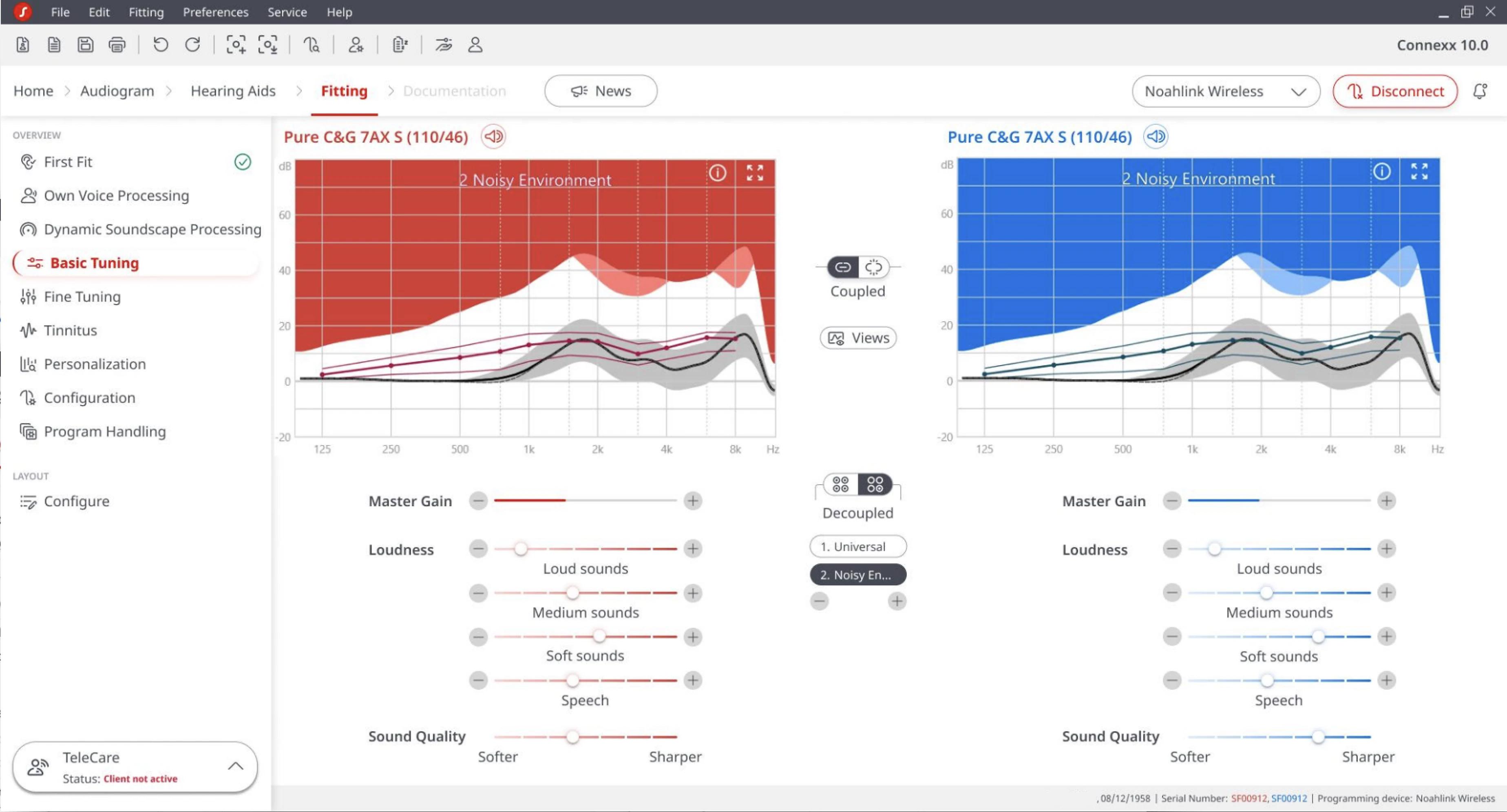
Task: Select the program coupled four-circle toggle
Action: point(841,484)
